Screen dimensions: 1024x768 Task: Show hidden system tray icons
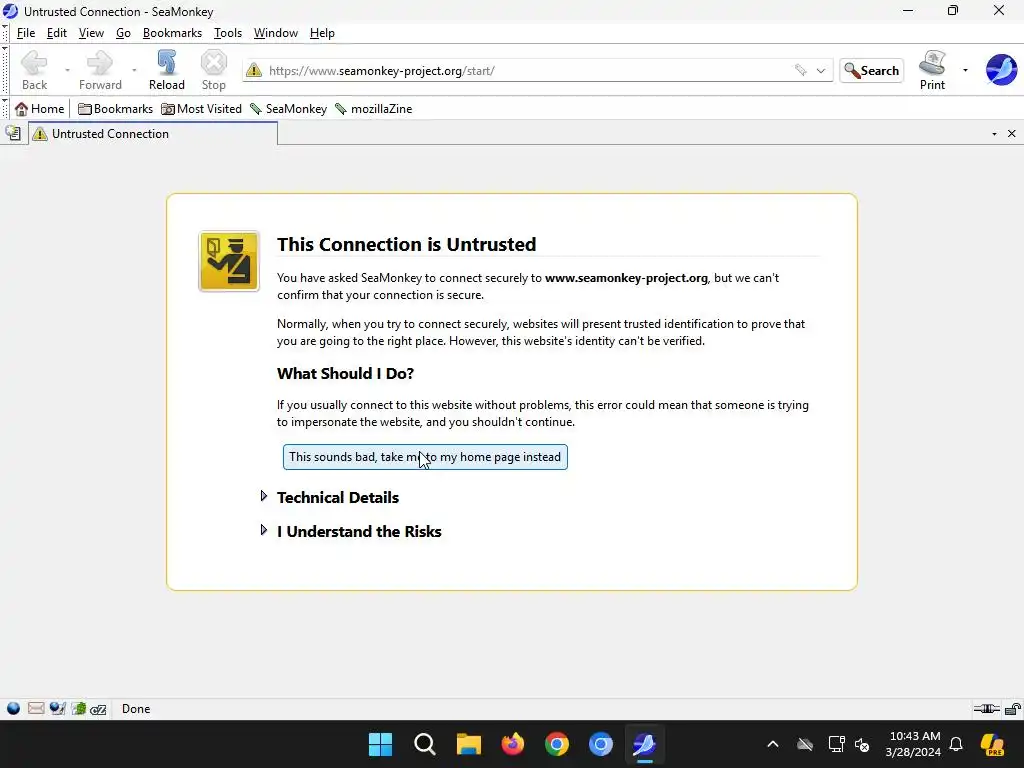(773, 744)
